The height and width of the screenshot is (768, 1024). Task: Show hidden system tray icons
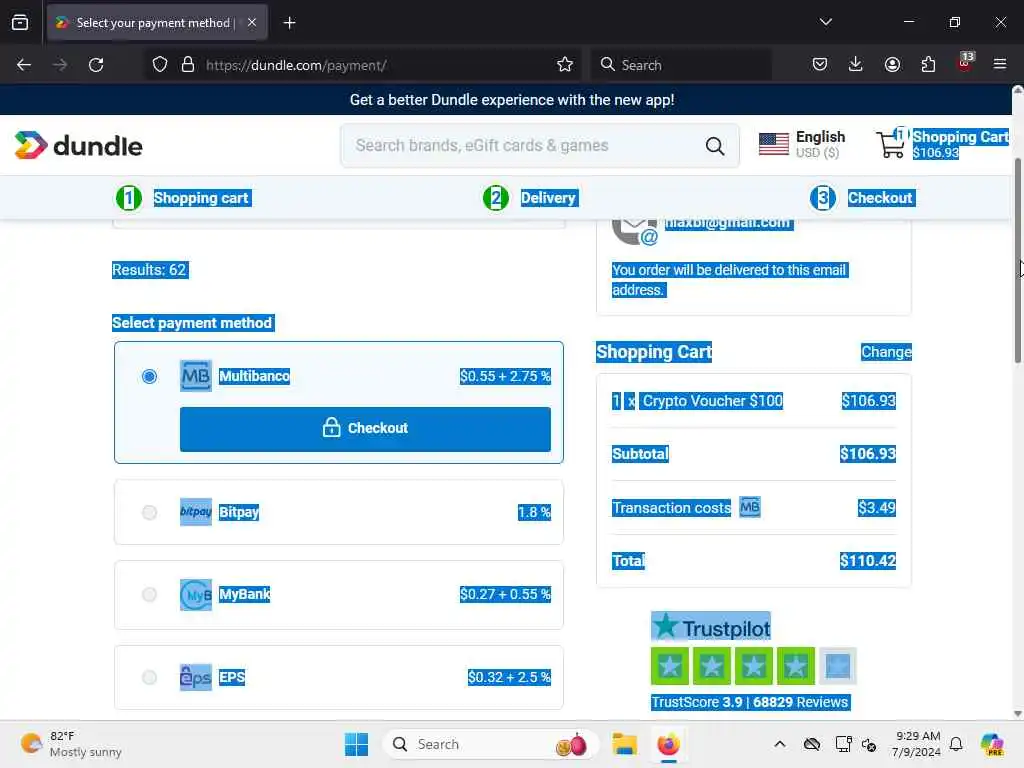780,744
